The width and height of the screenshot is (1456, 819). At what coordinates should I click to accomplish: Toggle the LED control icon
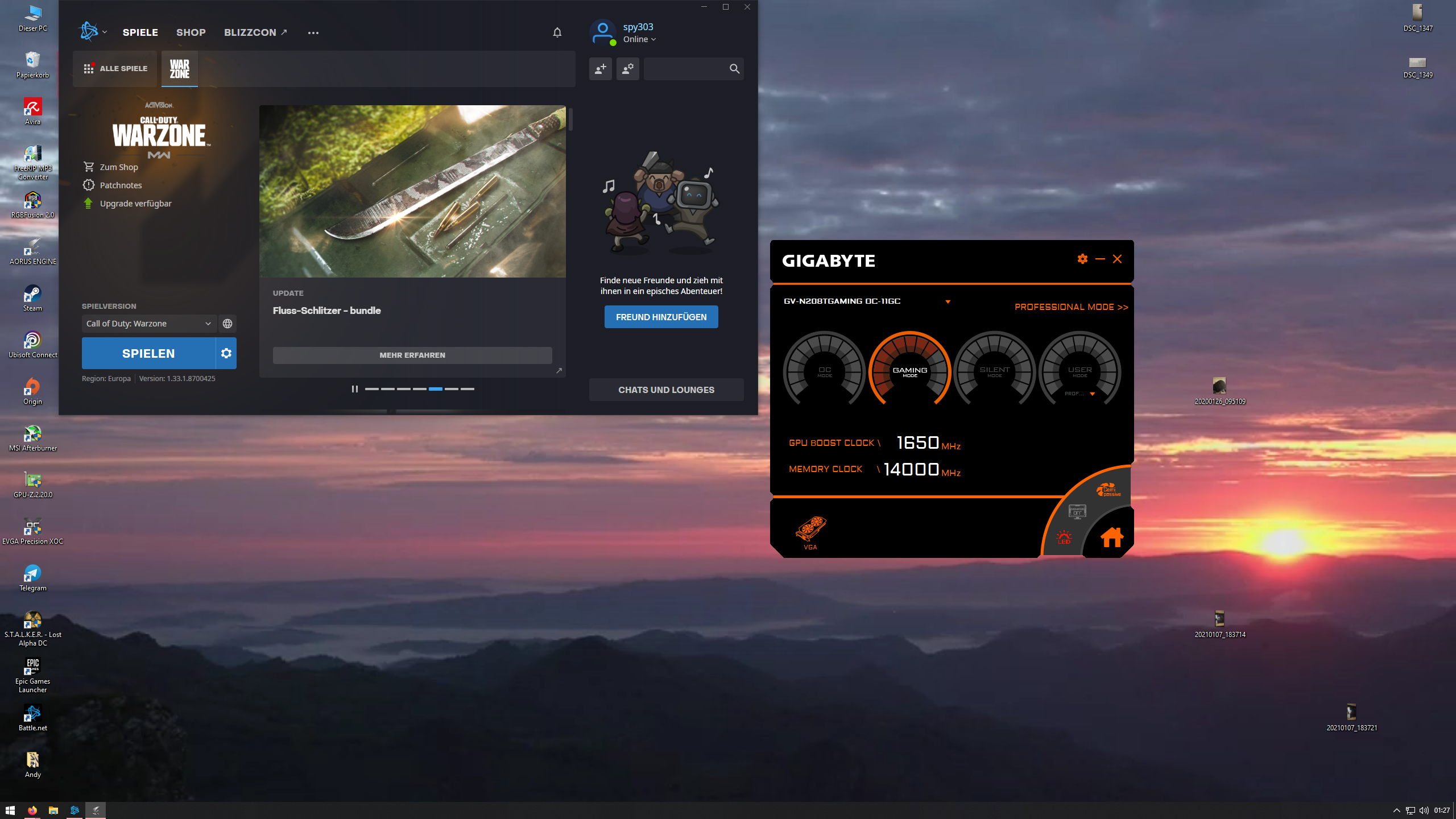[x=1064, y=536]
